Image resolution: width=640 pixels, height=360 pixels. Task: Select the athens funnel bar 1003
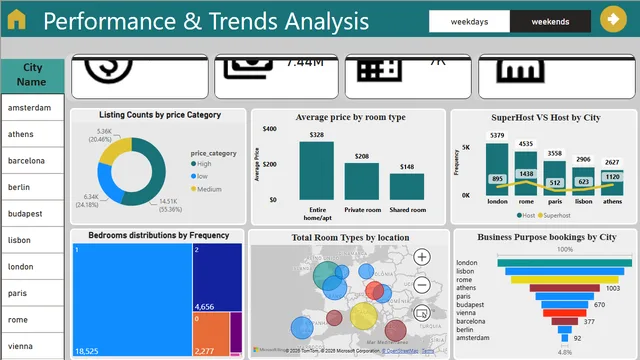564,288
